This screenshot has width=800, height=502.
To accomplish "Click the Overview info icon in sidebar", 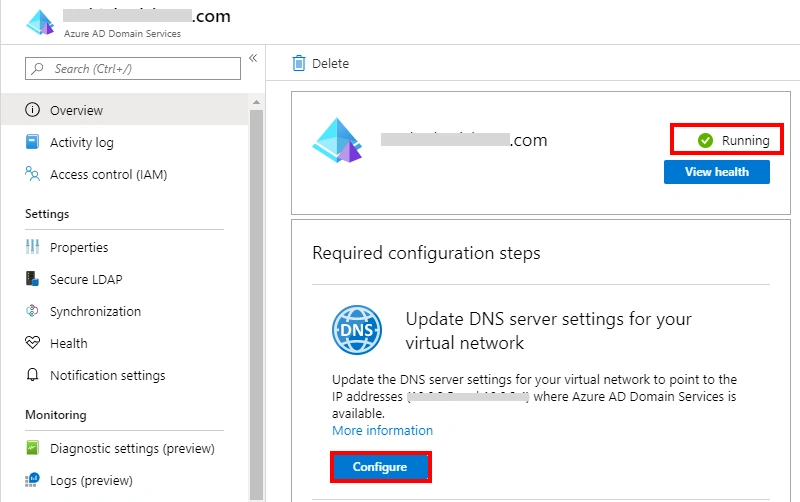I will tap(32, 110).
